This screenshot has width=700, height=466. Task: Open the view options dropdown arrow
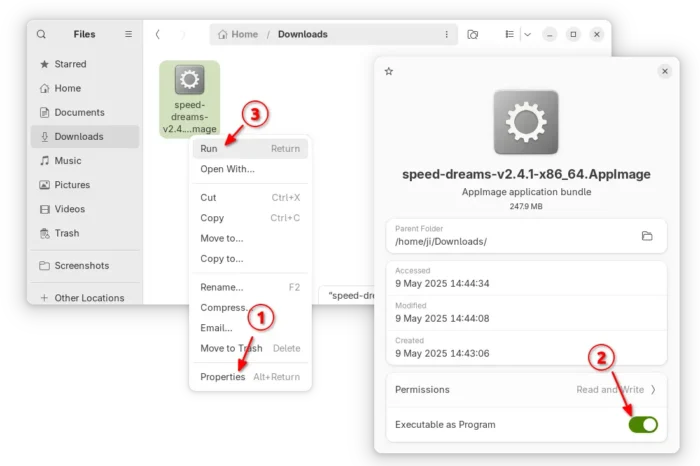coord(528,34)
